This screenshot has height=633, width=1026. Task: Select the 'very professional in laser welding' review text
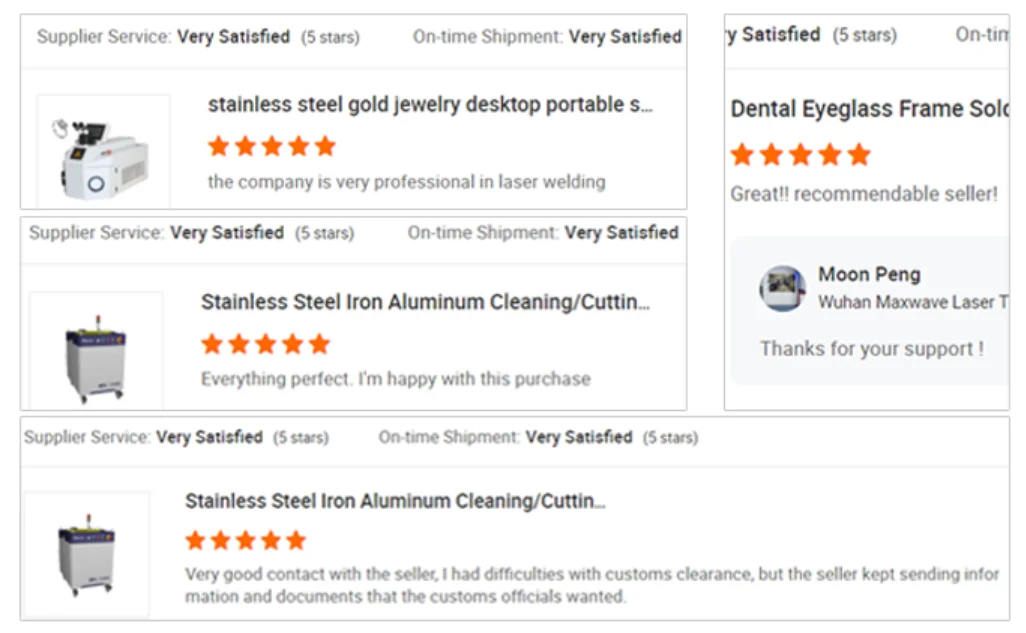[406, 182]
